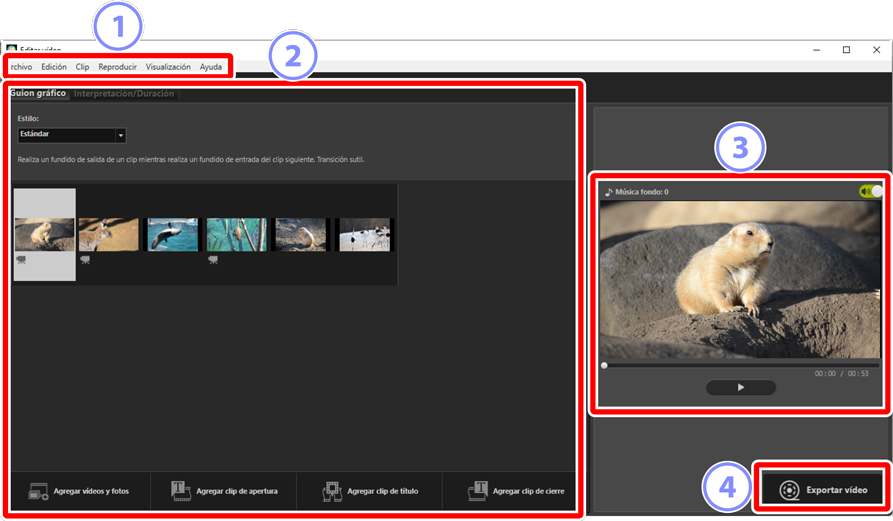Close the Editar vídeo window
Image resolution: width=893 pixels, height=521 pixels.
click(876, 50)
